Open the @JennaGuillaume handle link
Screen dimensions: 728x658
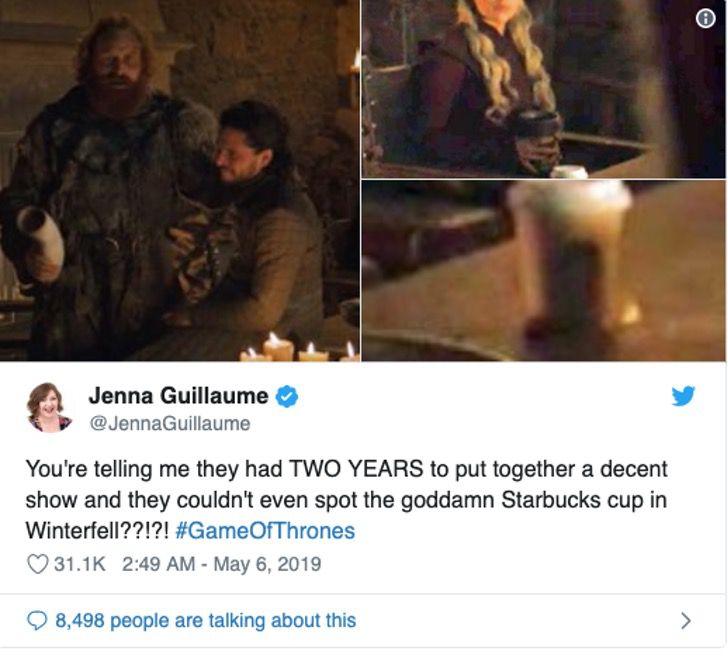[169, 423]
